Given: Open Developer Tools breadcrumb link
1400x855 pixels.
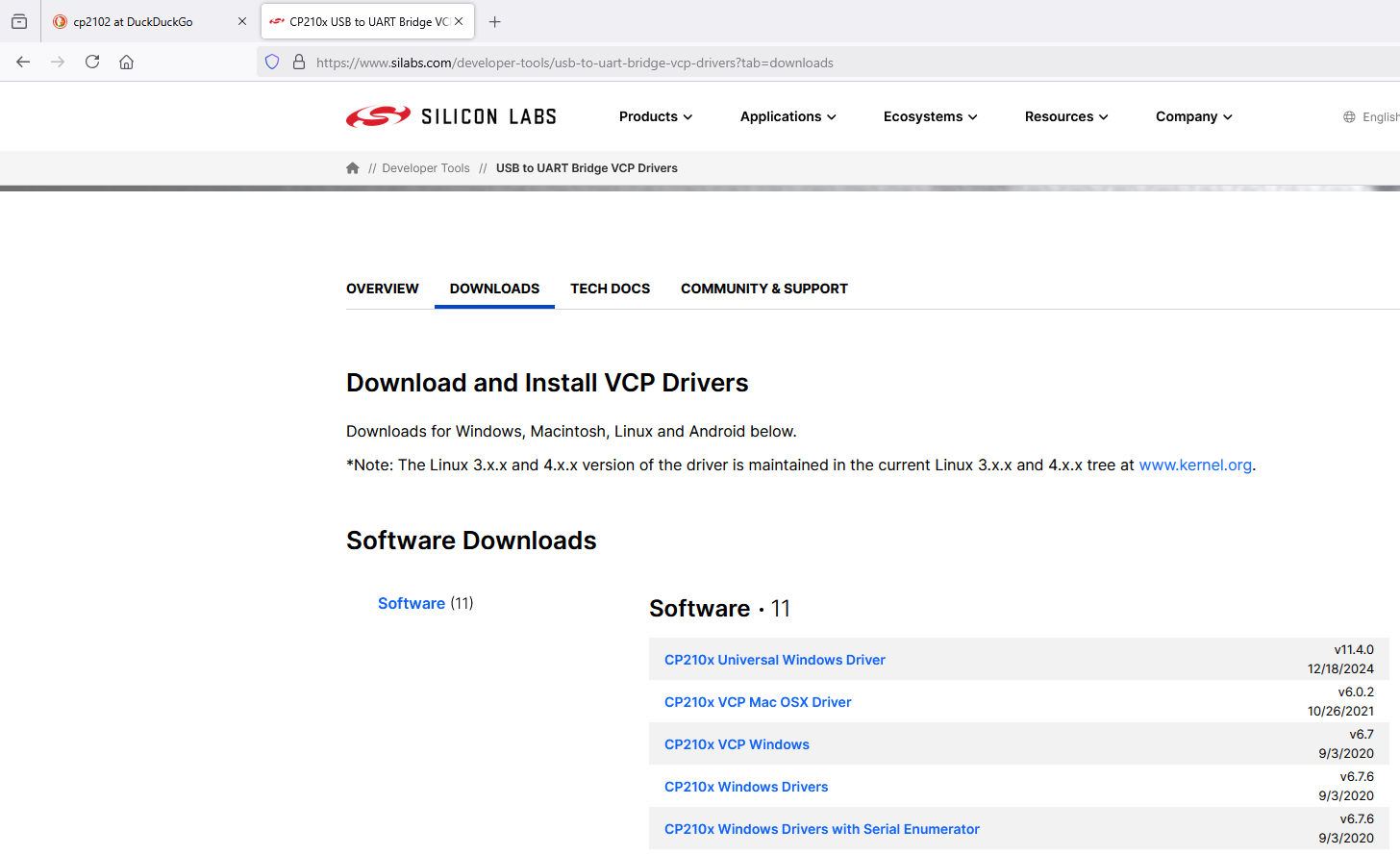Looking at the screenshot, I should tap(426, 167).
